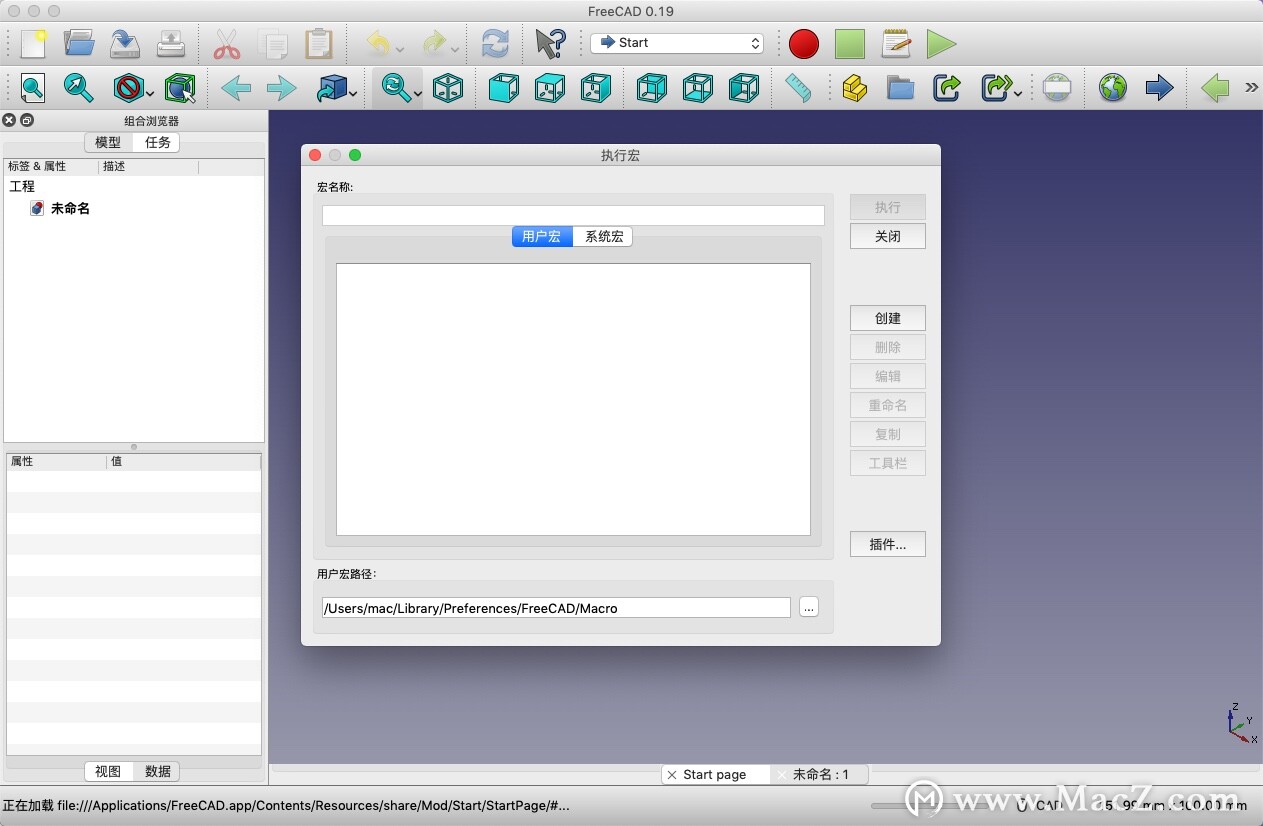Stop macro recording with the green square icon
Screen dimensions: 1263x826
(849, 44)
